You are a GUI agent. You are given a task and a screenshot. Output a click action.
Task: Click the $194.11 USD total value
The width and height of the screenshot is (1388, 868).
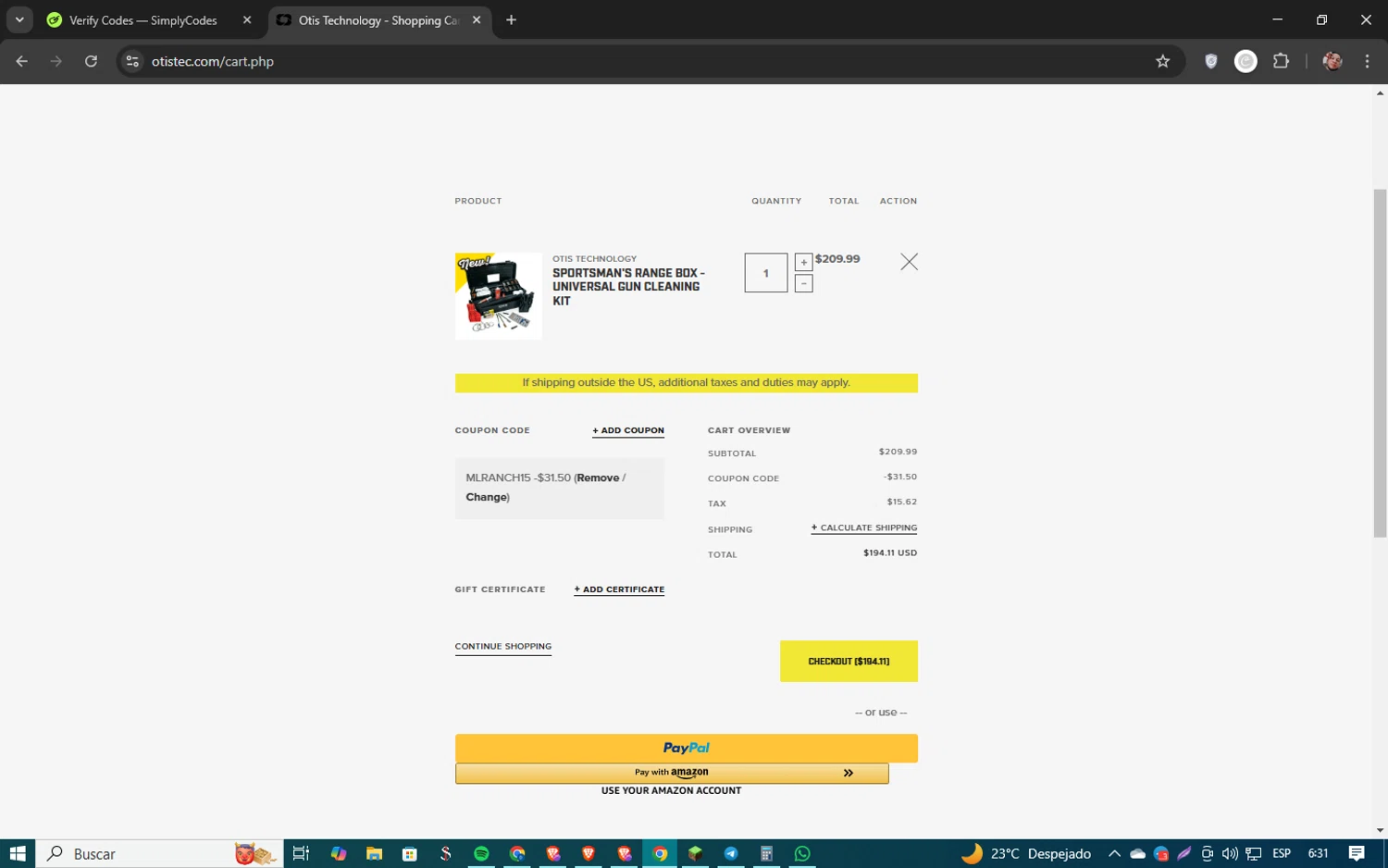tap(890, 553)
